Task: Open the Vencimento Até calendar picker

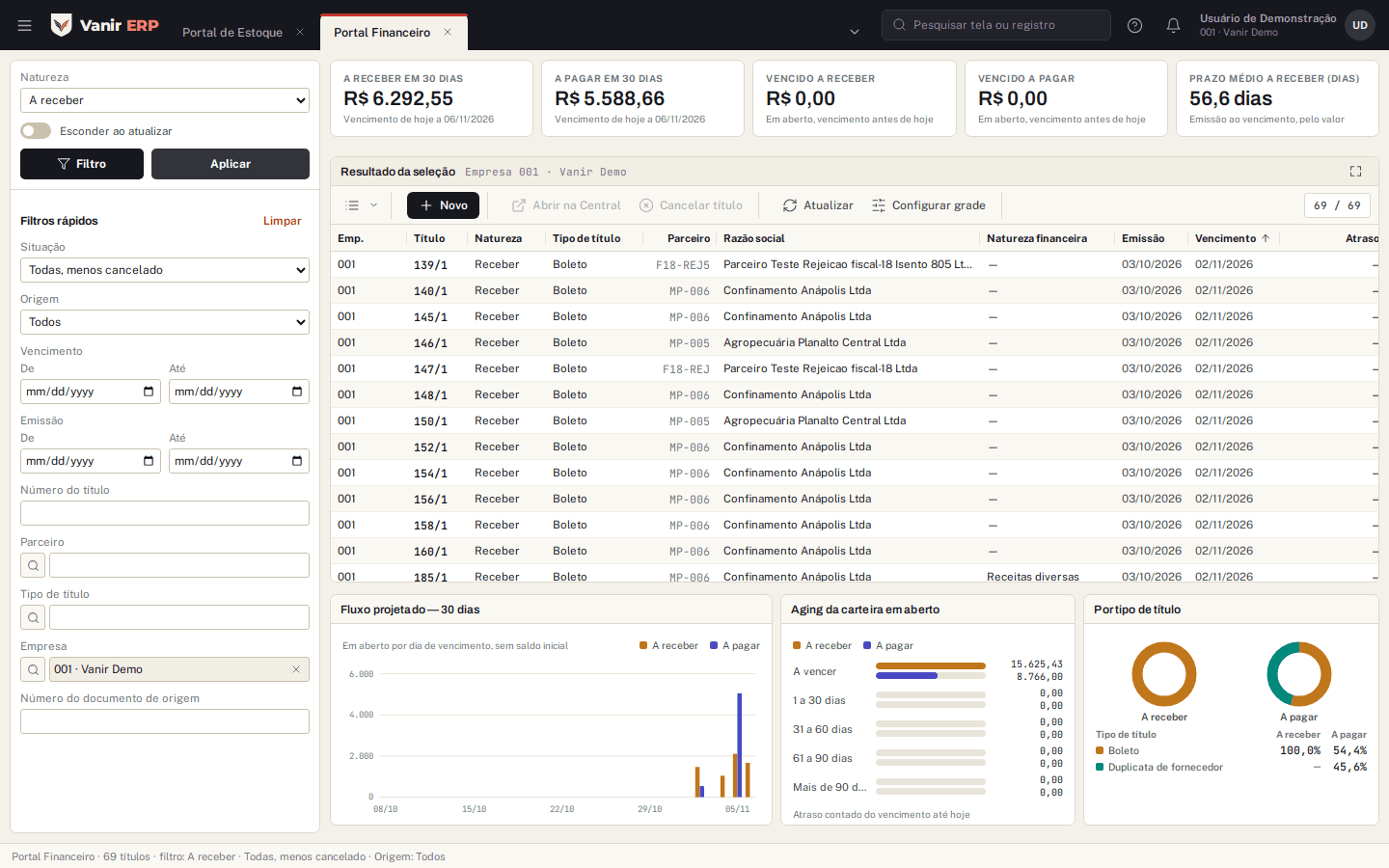Action: pyautogui.click(x=297, y=392)
